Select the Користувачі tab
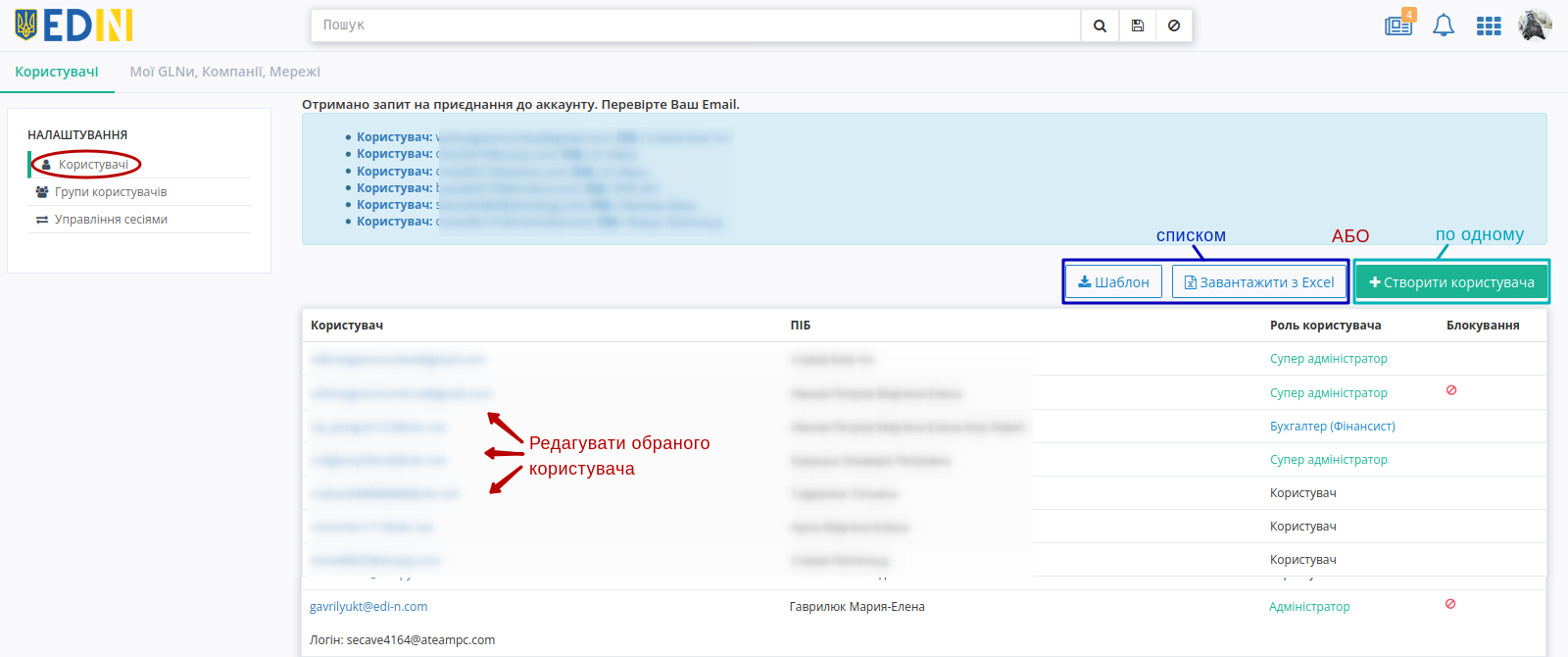This screenshot has height=657, width=1568. pyautogui.click(x=57, y=72)
